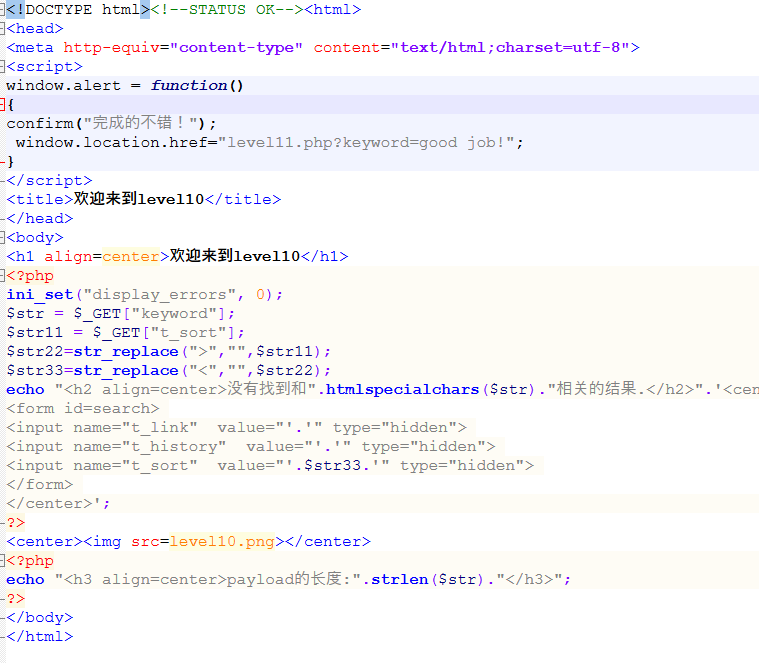Click the '<!--STATUS OK-->' comment
Screen dimensions: 759x663
(x=227, y=10)
